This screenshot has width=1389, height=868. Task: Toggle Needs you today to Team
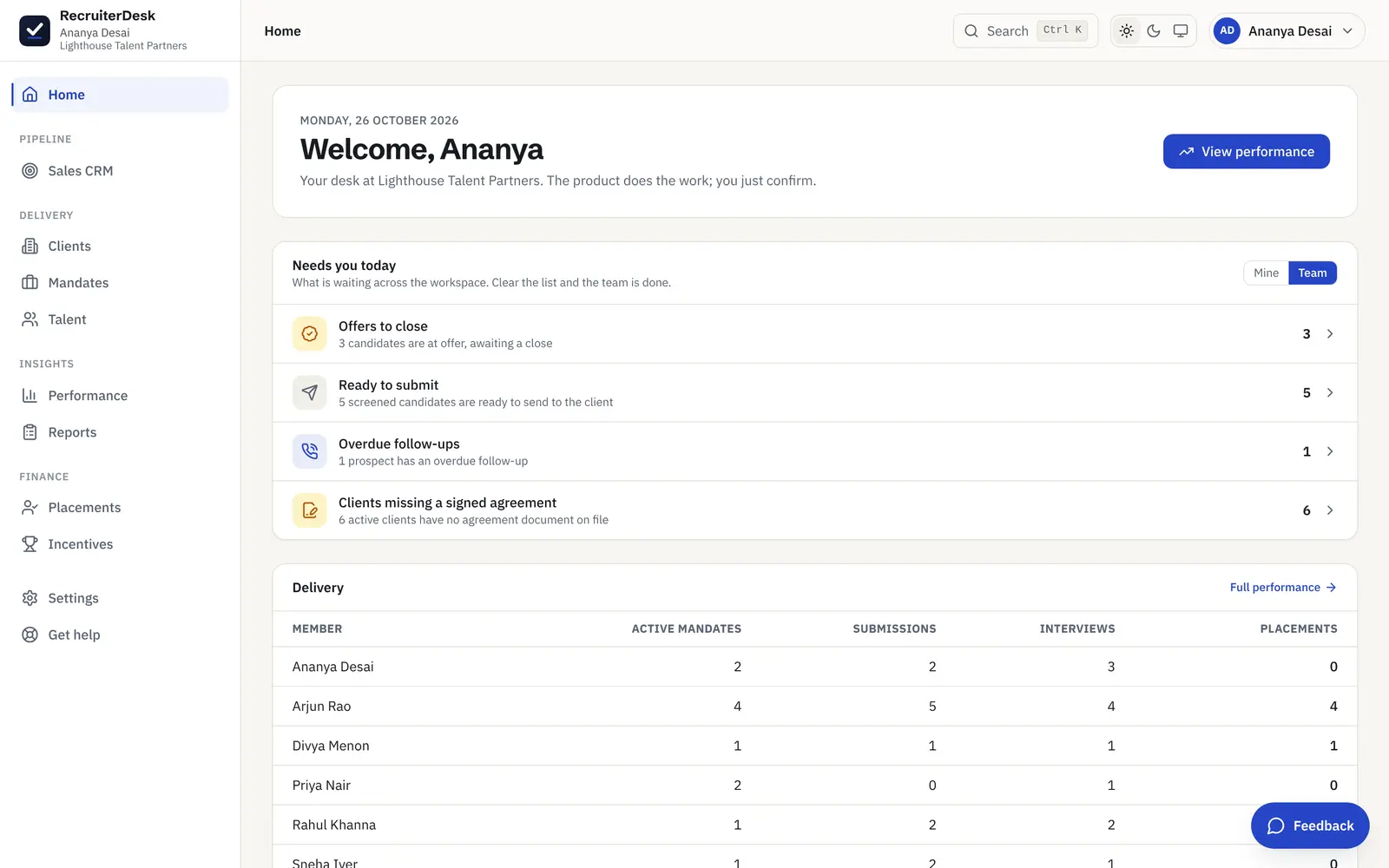tap(1313, 273)
